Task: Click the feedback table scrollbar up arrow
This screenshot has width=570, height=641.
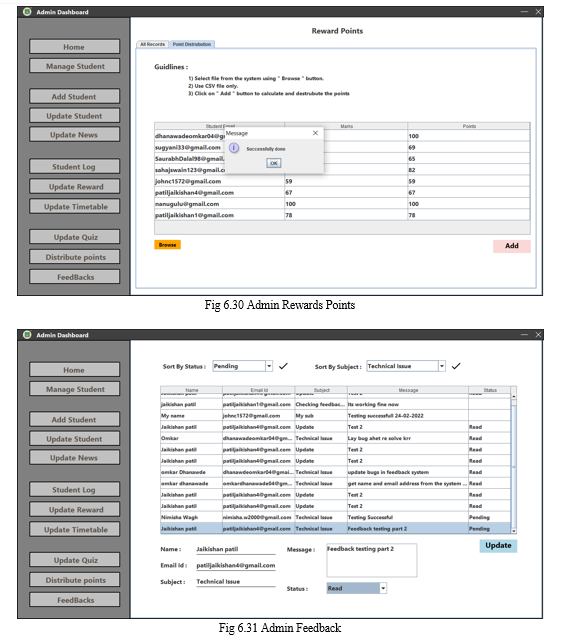Action: (x=514, y=396)
